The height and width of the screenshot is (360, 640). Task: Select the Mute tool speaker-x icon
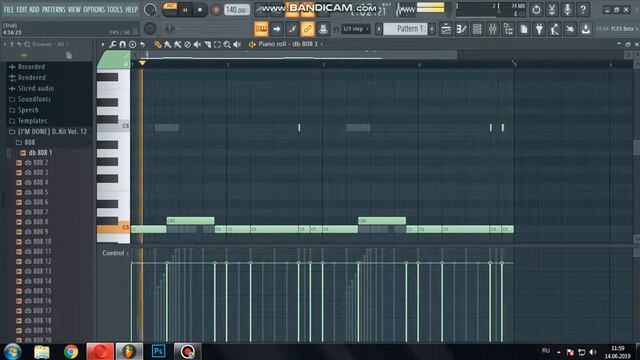click(x=198, y=44)
